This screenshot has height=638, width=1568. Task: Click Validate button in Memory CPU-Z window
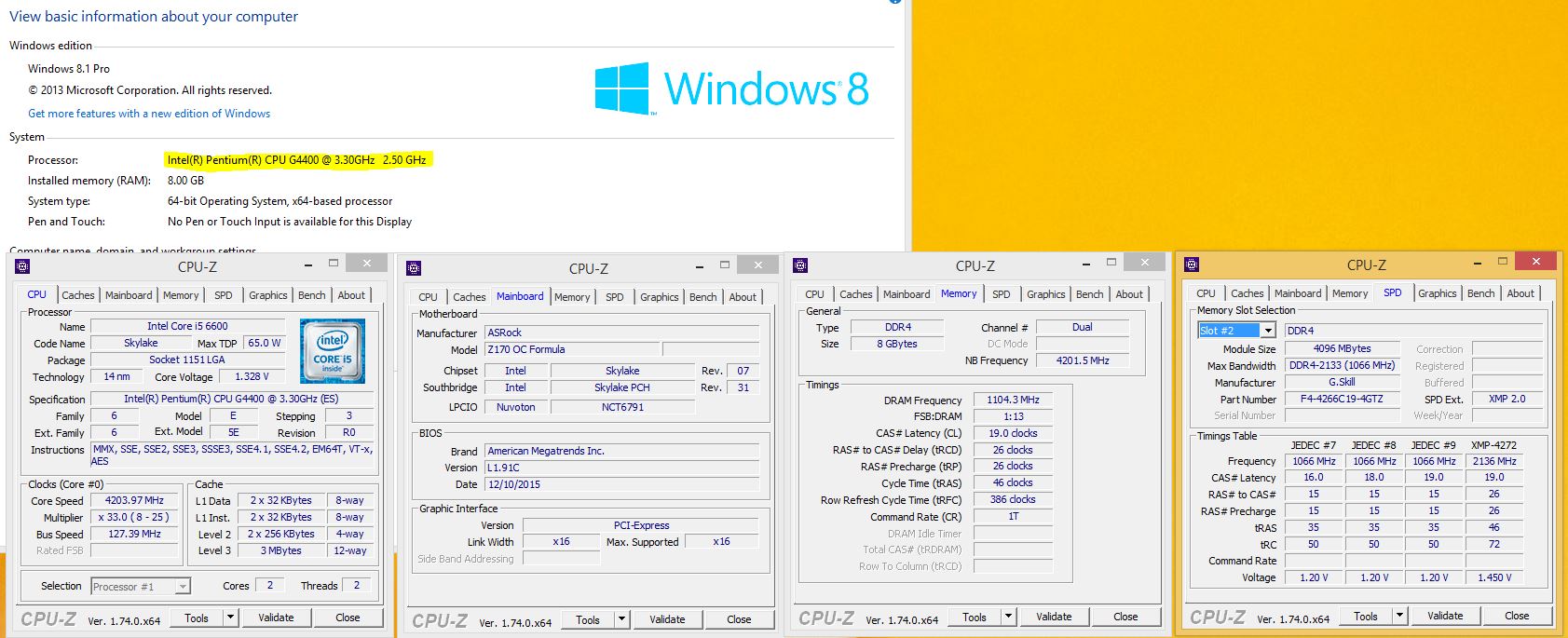(x=1054, y=617)
